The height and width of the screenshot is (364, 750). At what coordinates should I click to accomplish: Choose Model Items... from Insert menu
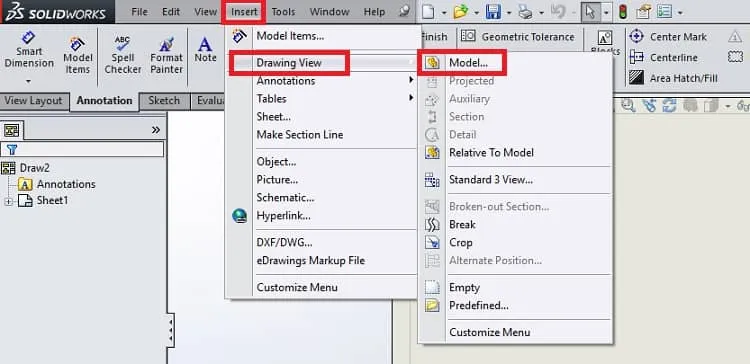290,36
